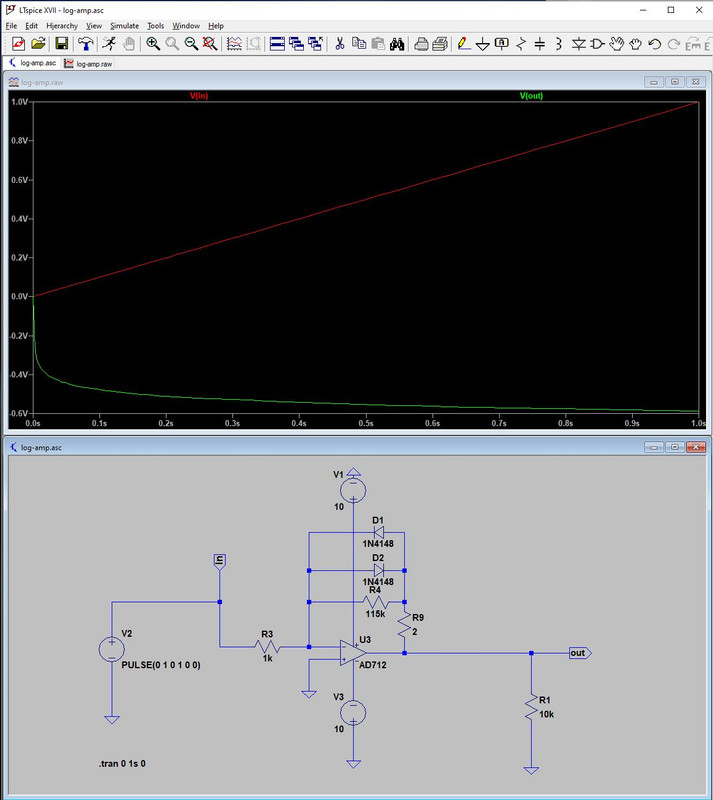This screenshot has width=713, height=800.
Task: Select the Place Resistor tool
Action: point(521,44)
